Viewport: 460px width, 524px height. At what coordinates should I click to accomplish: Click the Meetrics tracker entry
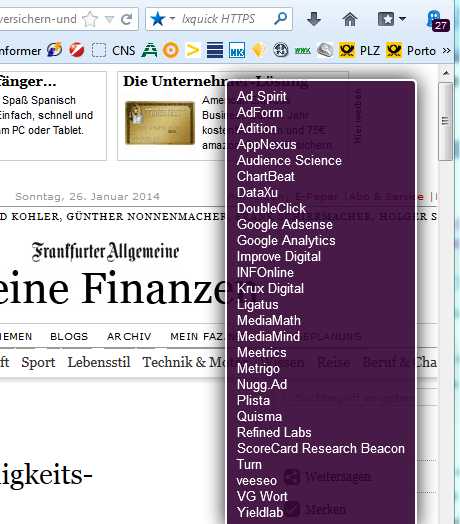[x=261, y=353]
